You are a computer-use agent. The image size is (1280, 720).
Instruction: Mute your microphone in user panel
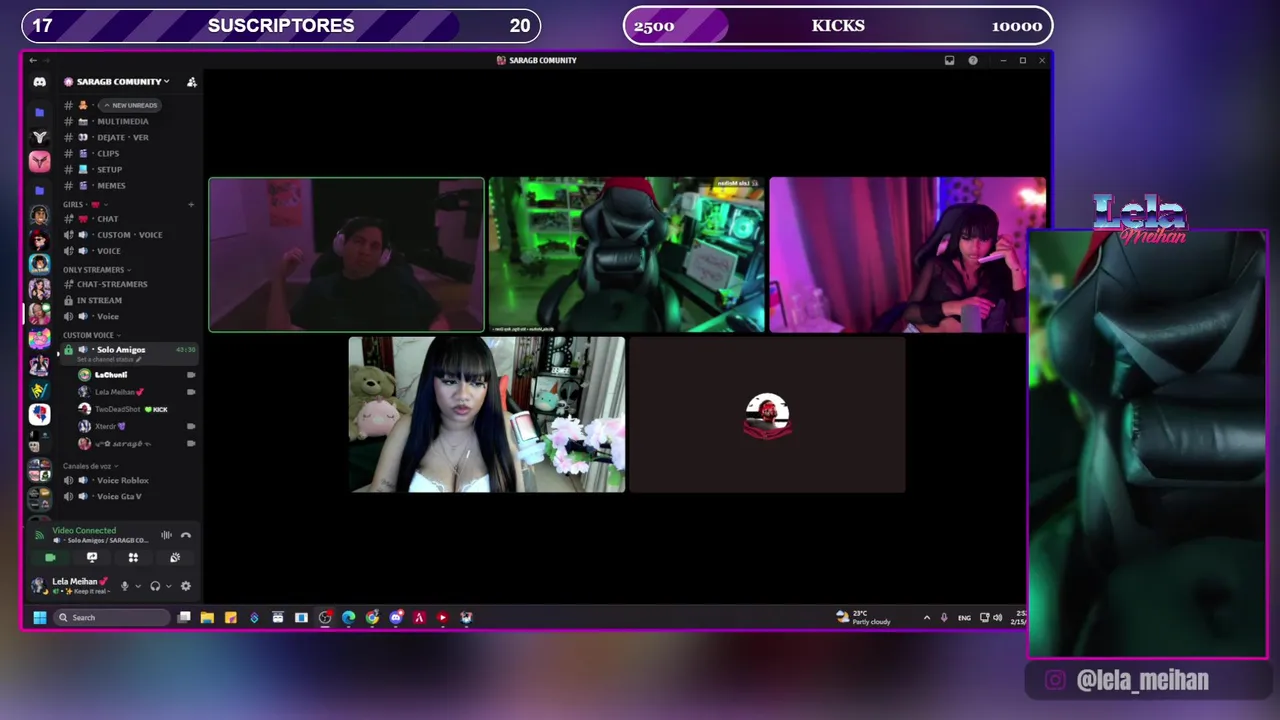pos(125,586)
